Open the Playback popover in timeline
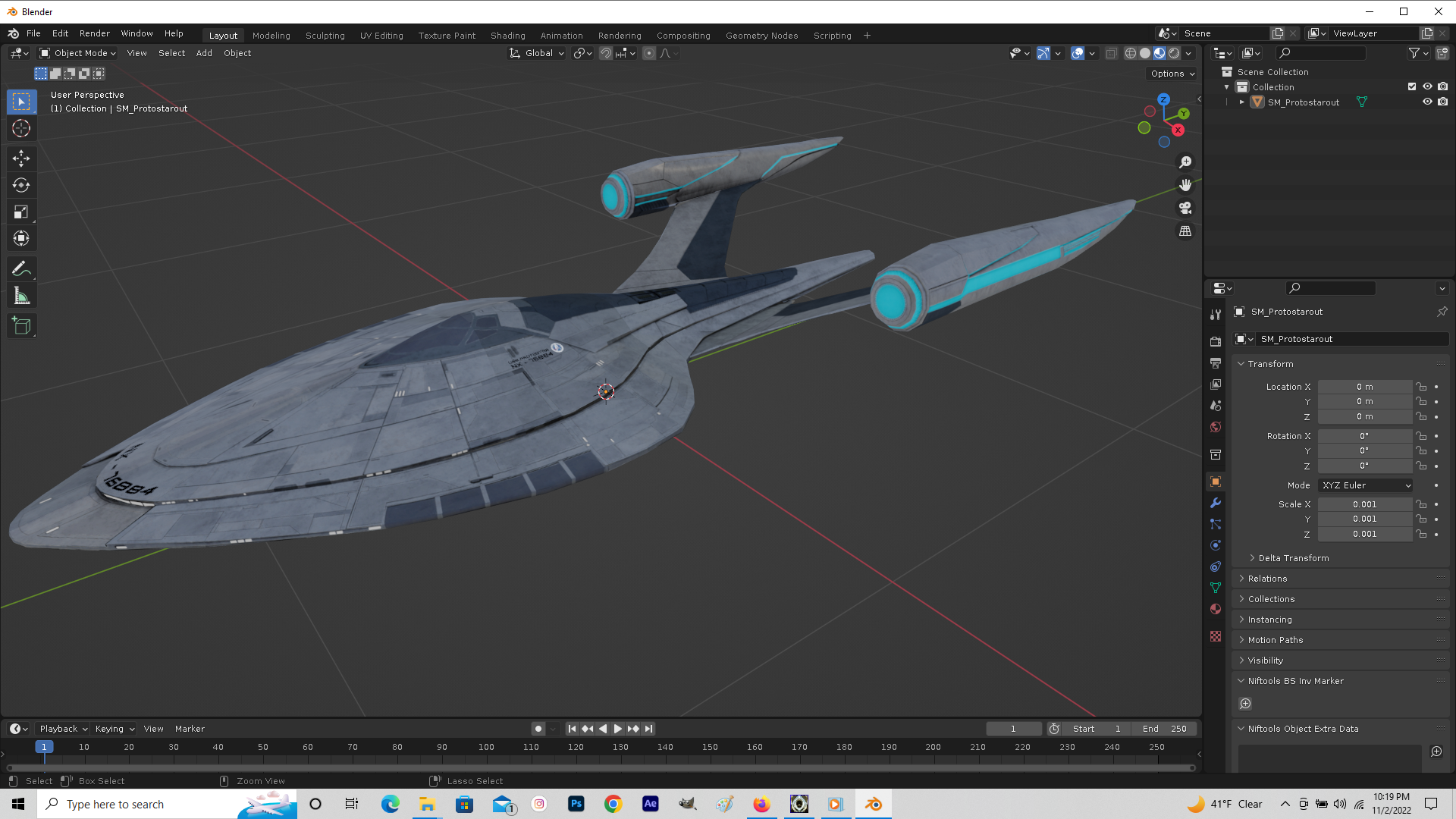1456x819 pixels. point(63,729)
